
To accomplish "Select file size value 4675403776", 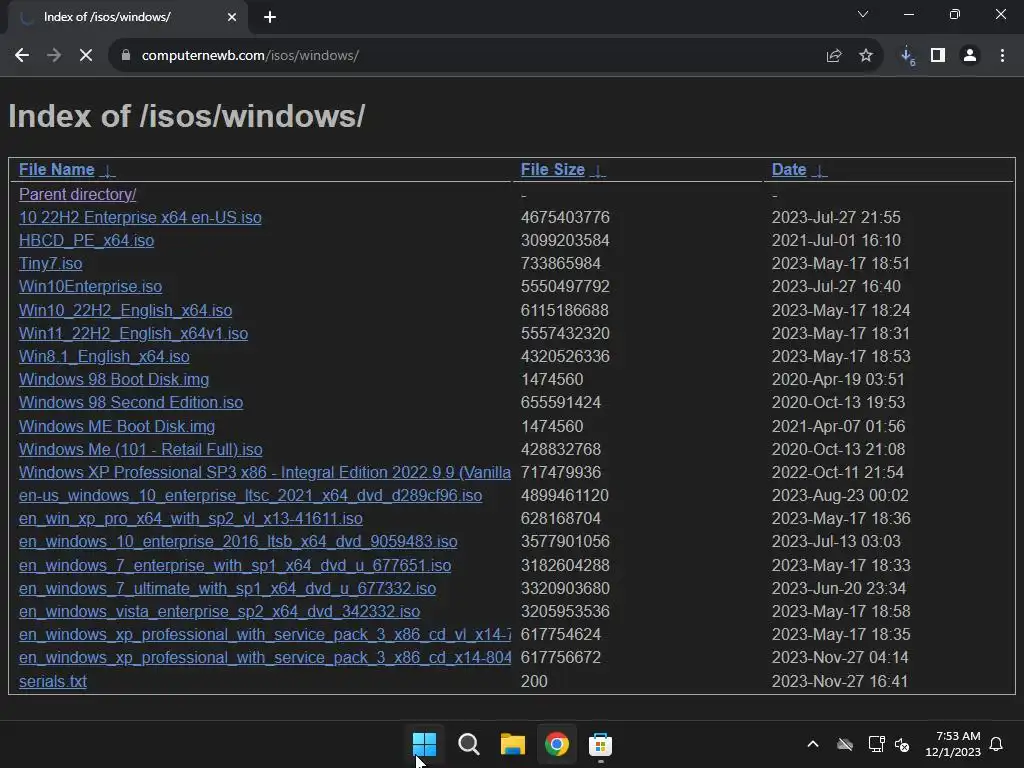I will tap(565, 217).
